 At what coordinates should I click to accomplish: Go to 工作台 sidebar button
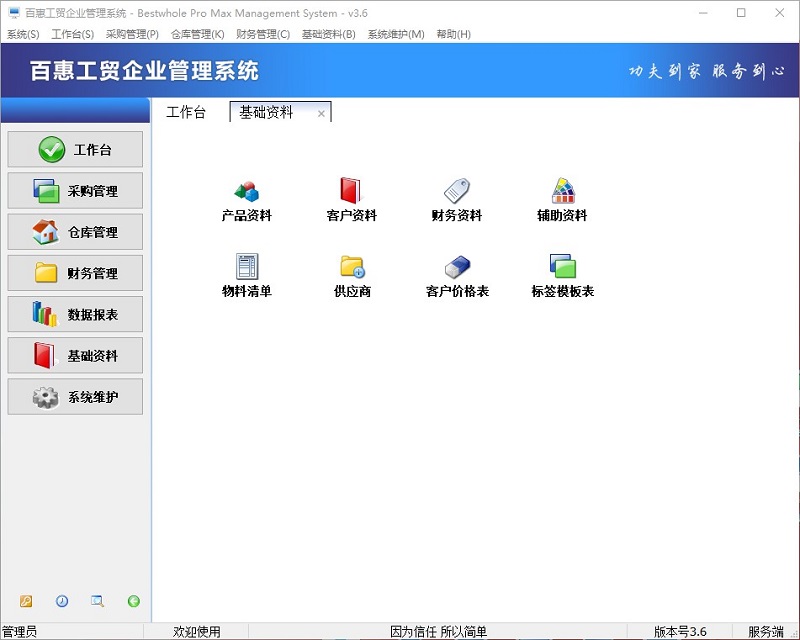[75, 149]
